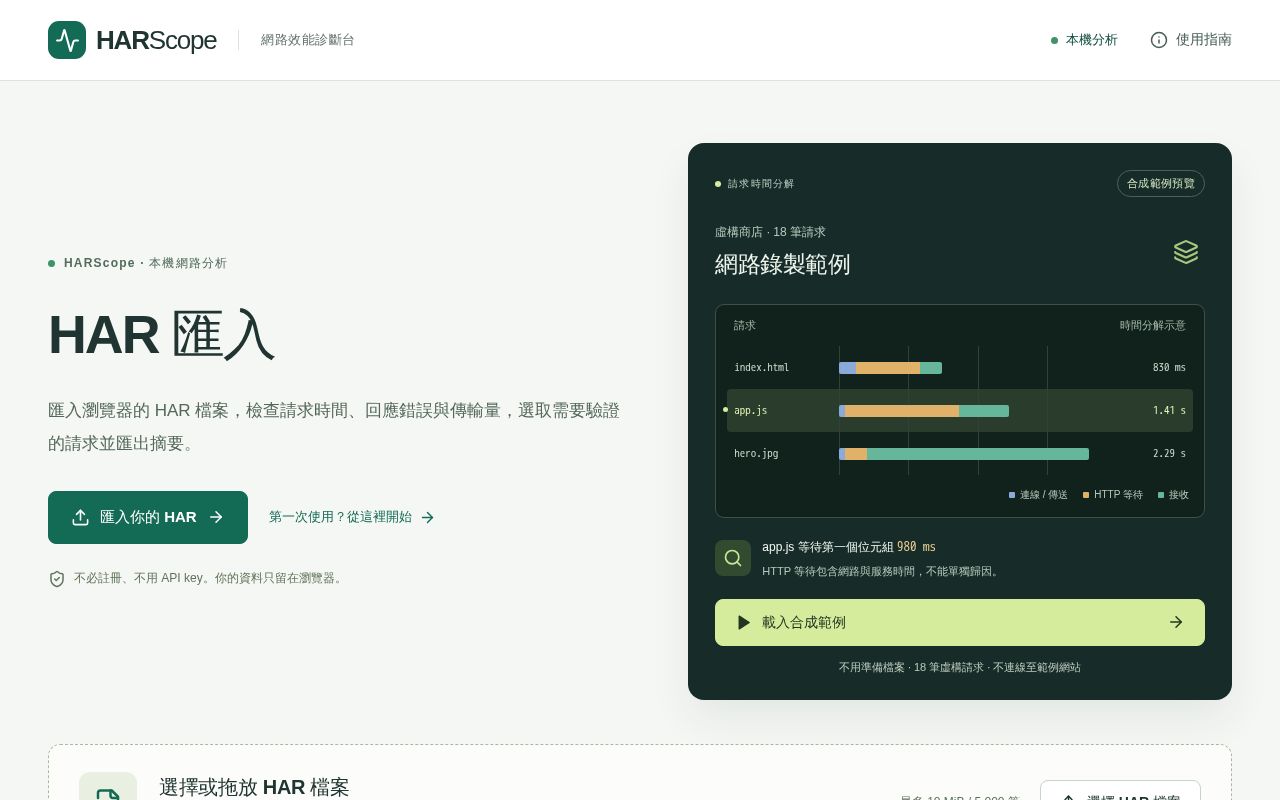The height and width of the screenshot is (800, 1280).
Task: Click the HAR 匯入 page heading
Action: (161, 334)
